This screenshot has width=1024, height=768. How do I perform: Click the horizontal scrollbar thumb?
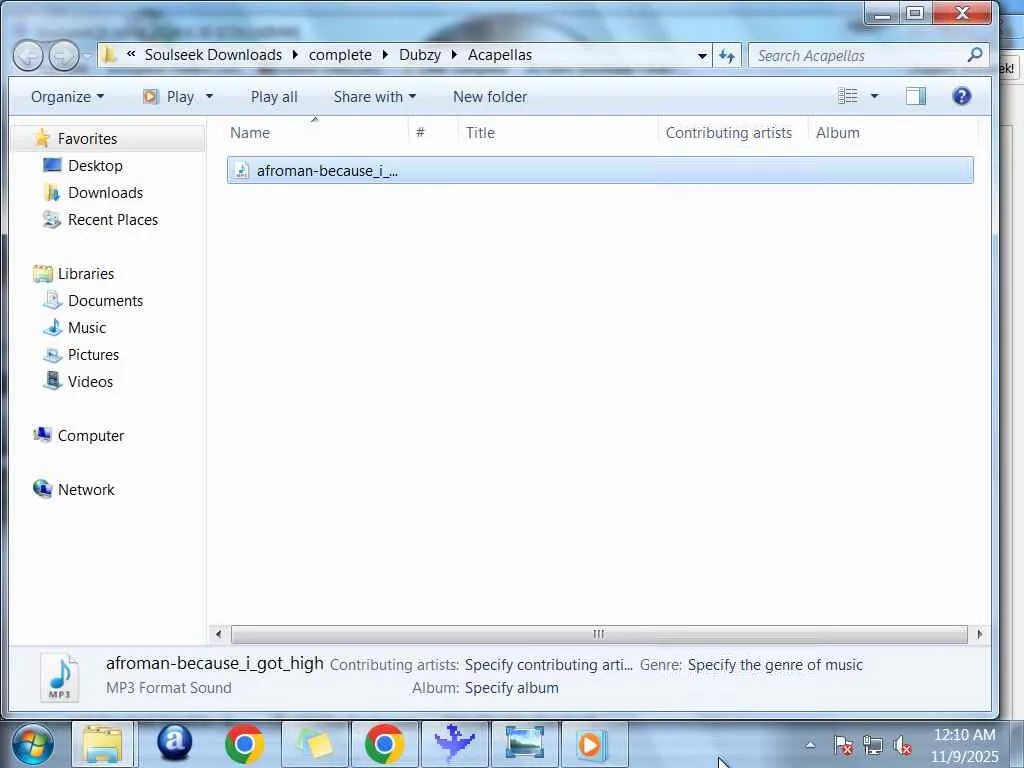599,634
